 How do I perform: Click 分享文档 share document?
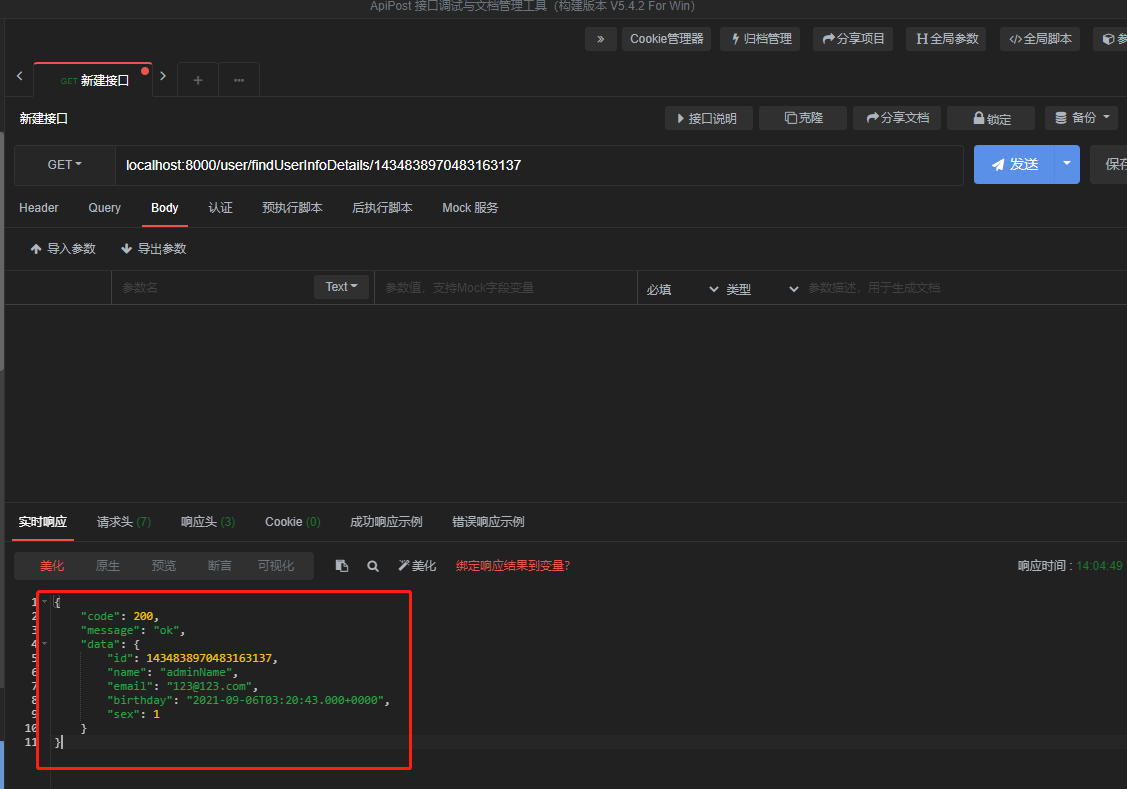tap(898, 118)
